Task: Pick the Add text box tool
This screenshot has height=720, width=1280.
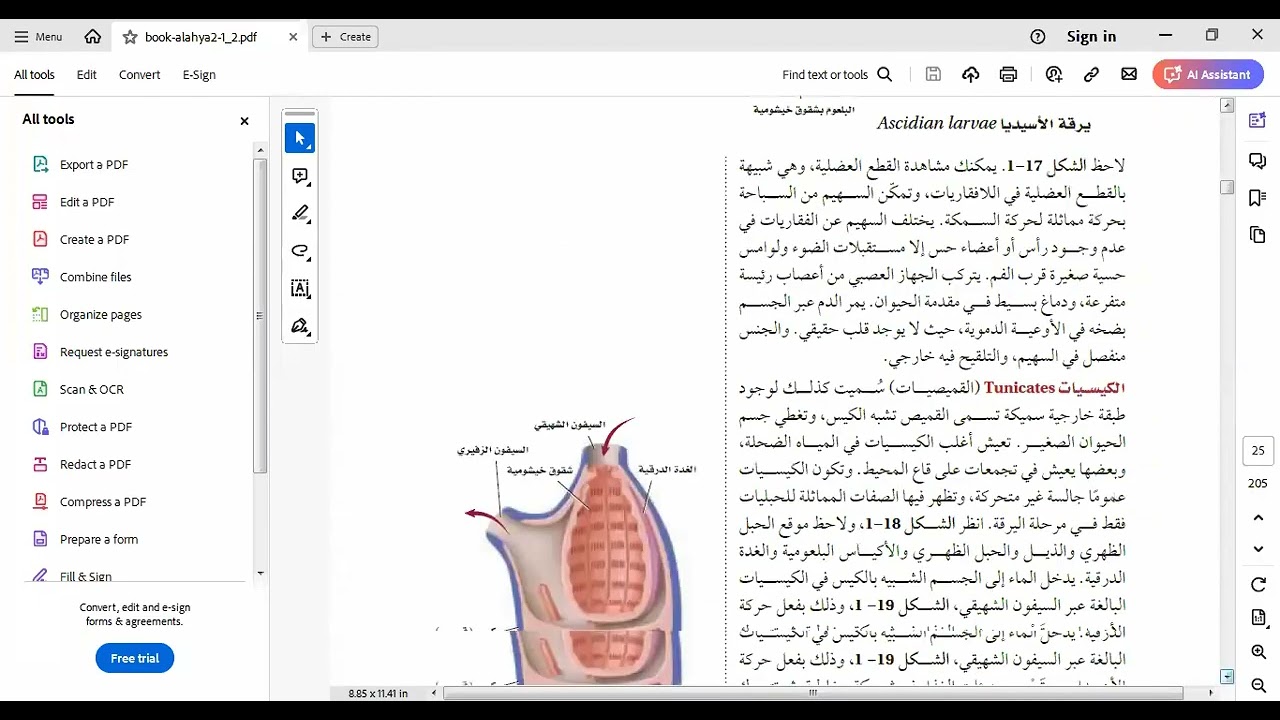Action: pyautogui.click(x=300, y=289)
